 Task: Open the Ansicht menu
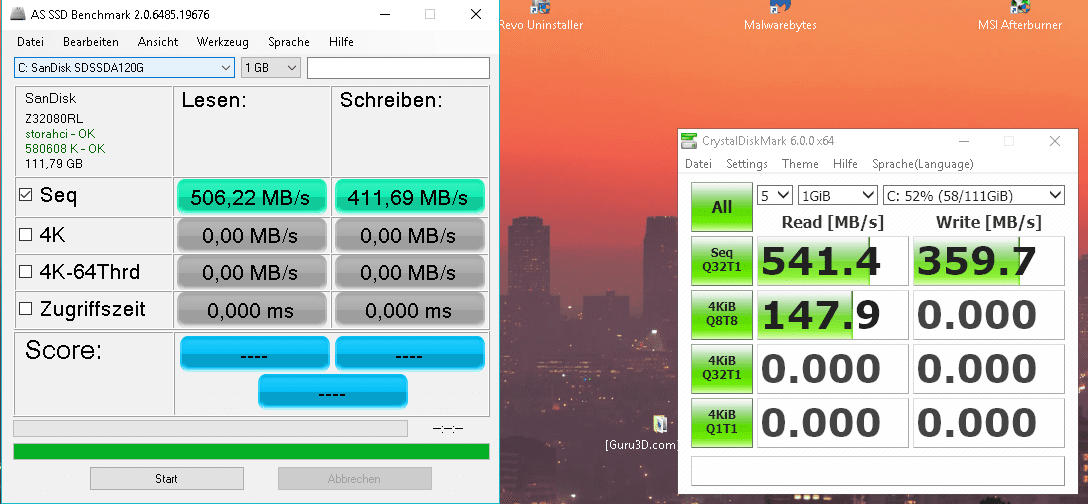click(158, 42)
